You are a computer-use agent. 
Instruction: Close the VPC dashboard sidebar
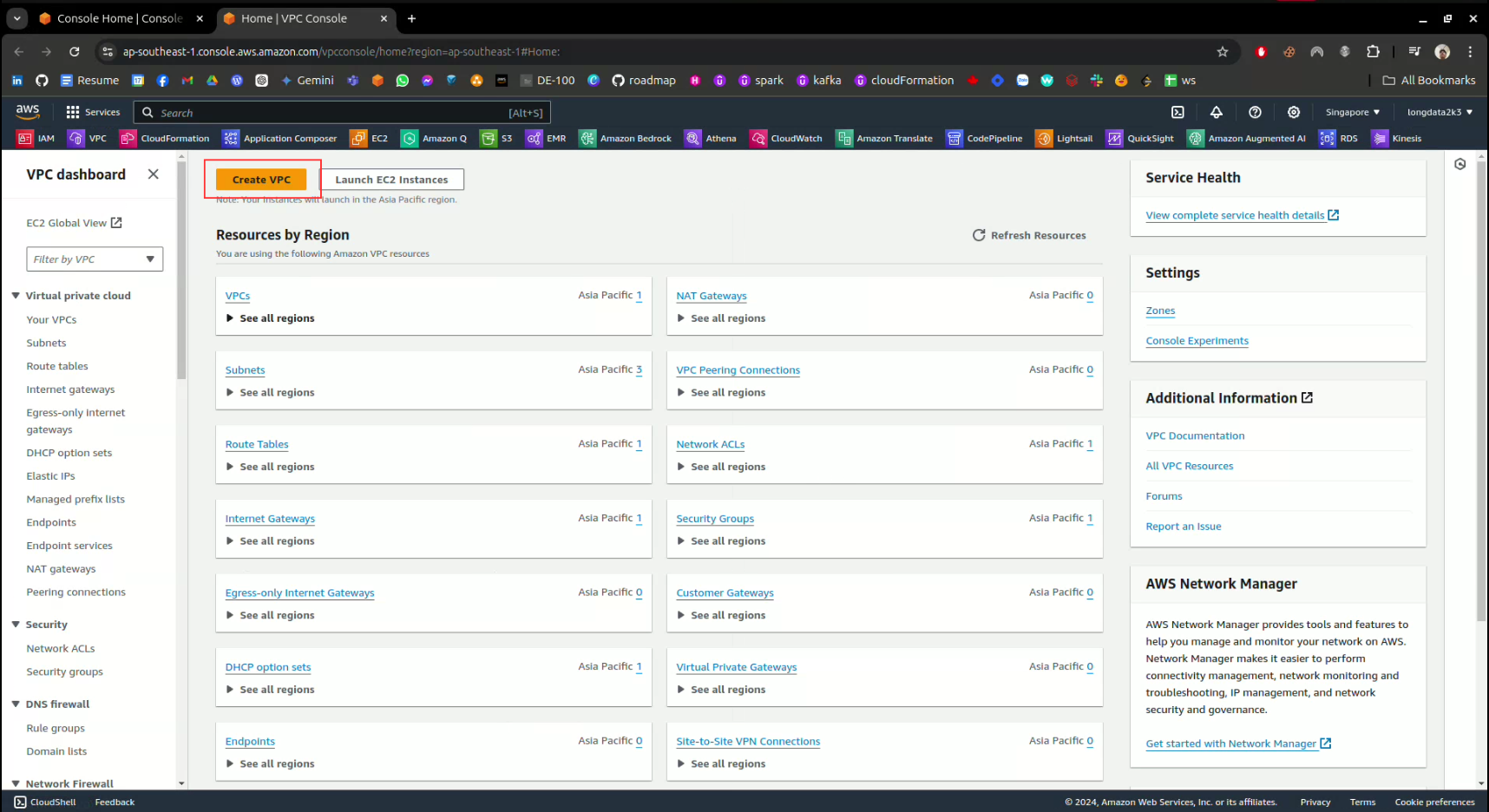click(x=154, y=174)
